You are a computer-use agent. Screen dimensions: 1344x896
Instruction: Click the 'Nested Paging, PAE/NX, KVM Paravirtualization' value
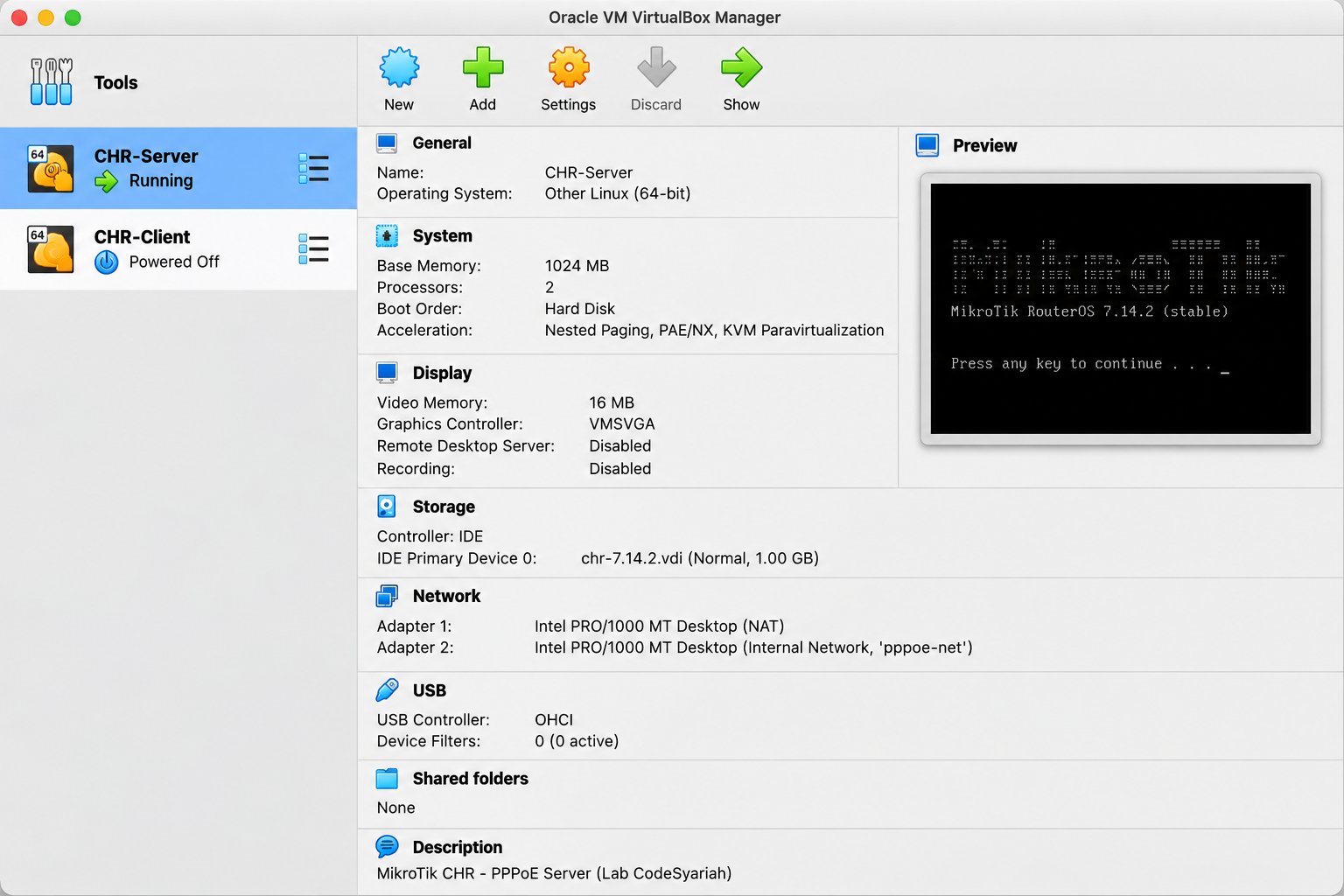click(x=715, y=331)
